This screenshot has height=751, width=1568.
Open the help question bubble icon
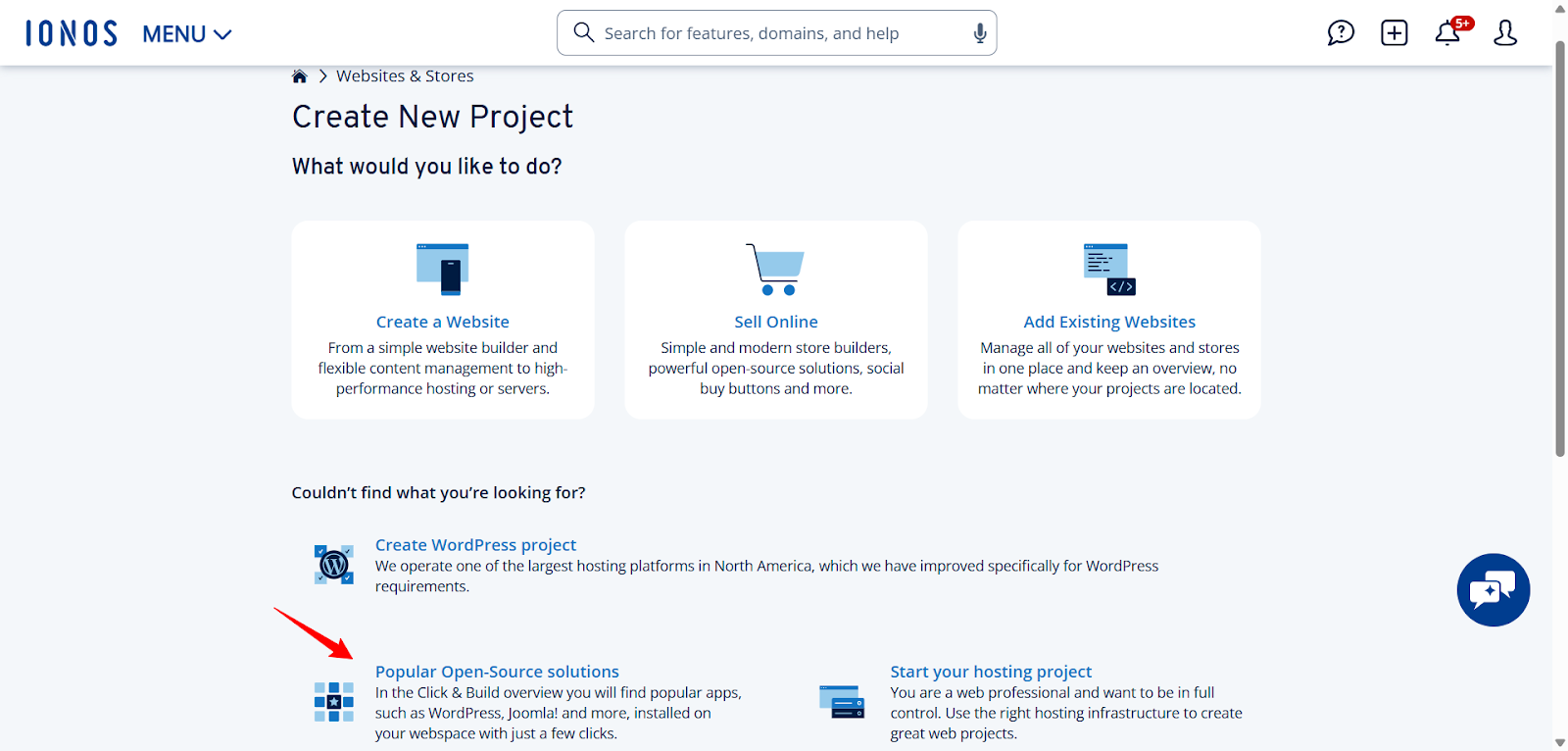point(1341,33)
